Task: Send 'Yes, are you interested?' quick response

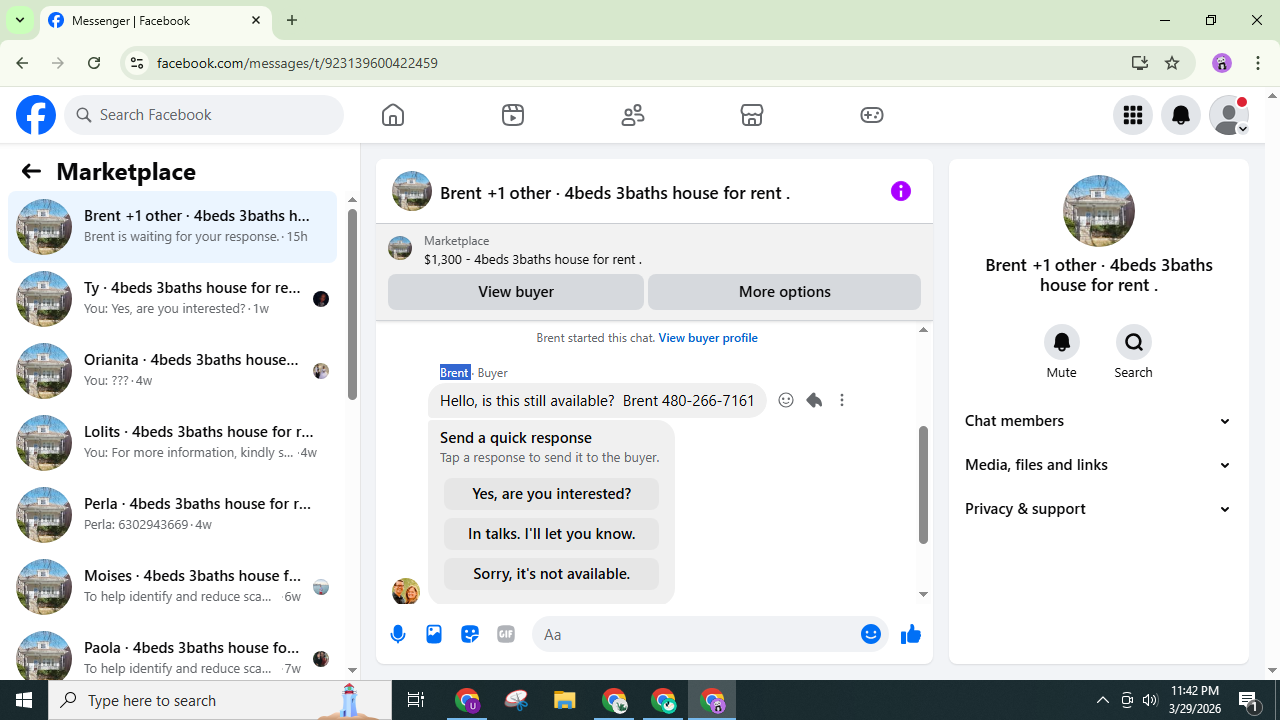Action: [551, 494]
